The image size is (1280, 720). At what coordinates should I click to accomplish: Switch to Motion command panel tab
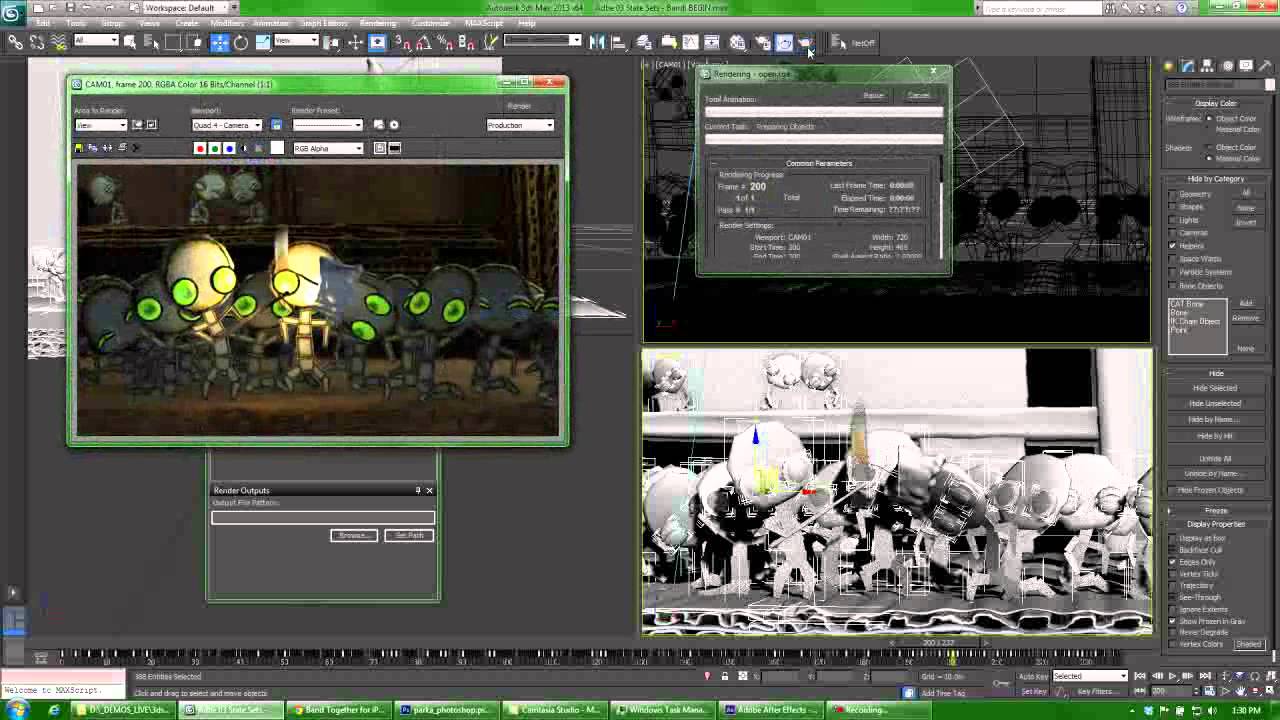(1227, 66)
